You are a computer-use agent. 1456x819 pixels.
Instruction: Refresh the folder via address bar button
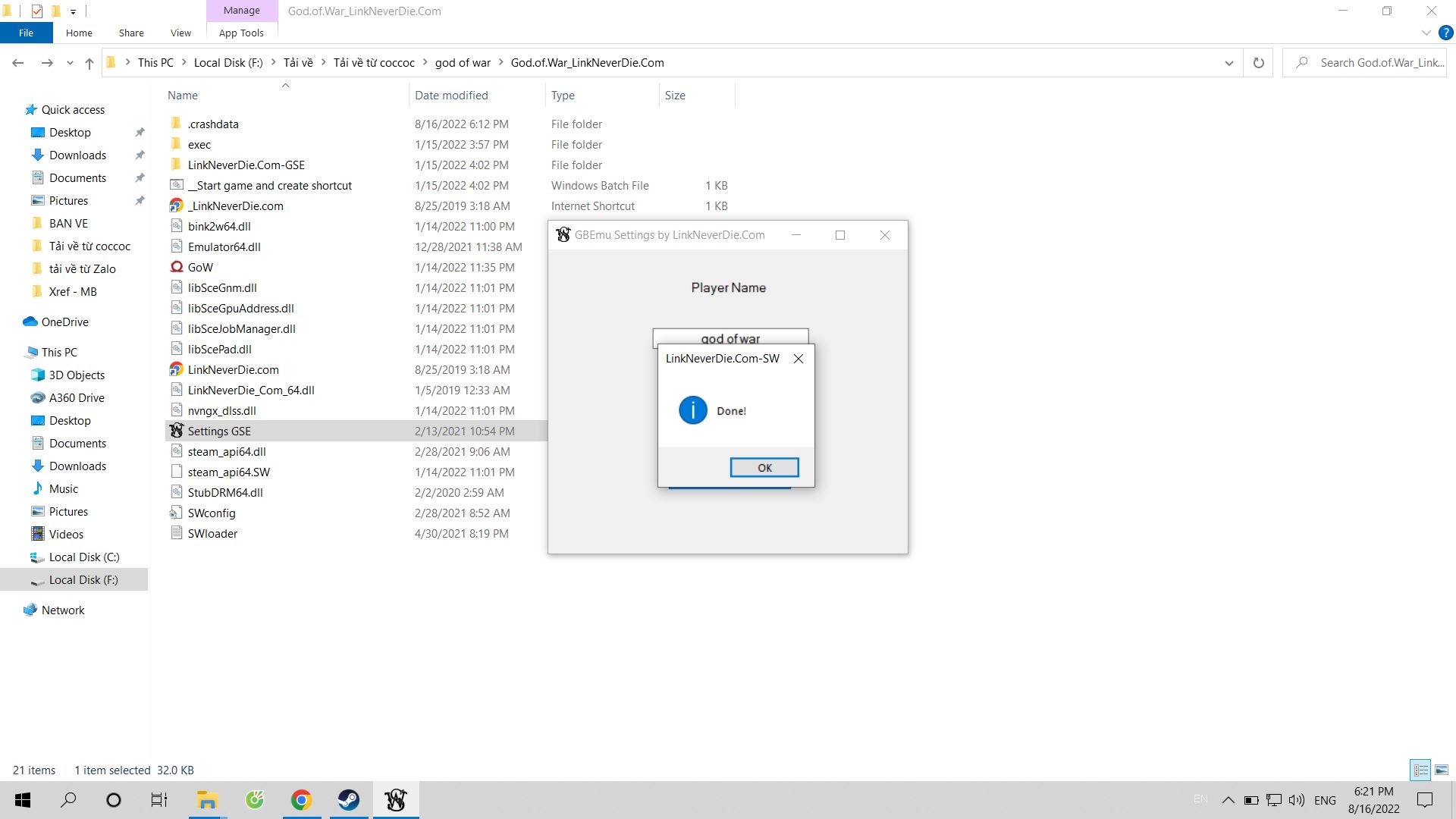[1258, 63]
